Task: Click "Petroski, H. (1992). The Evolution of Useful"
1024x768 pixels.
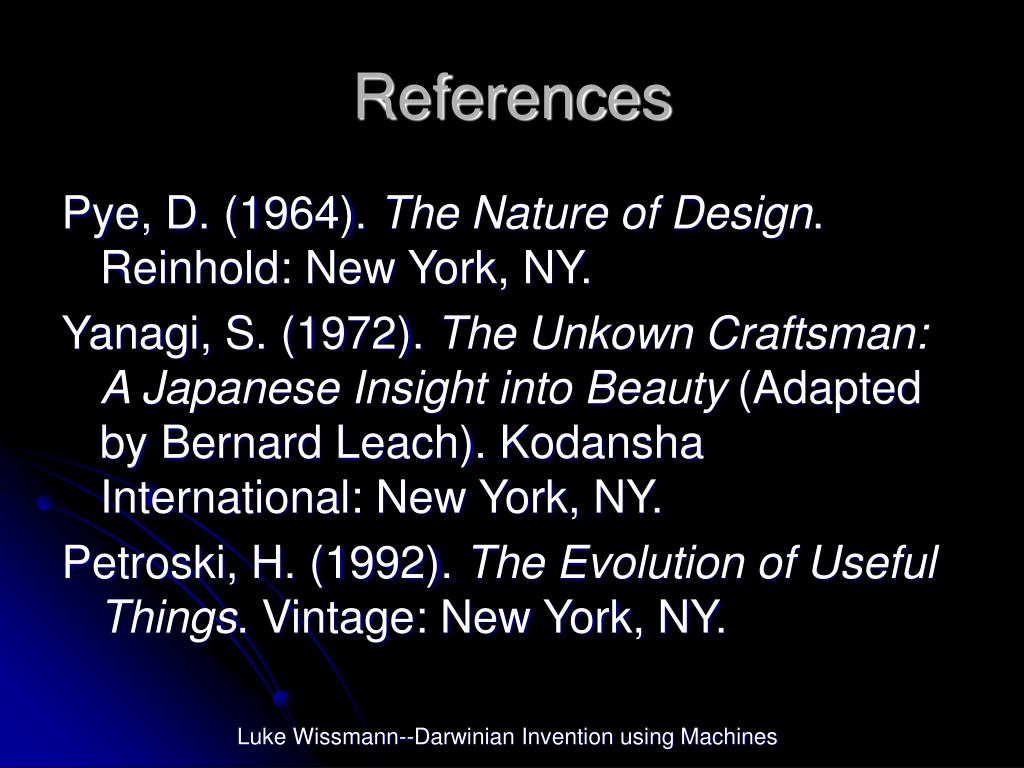Action: (x=500, y=563)
